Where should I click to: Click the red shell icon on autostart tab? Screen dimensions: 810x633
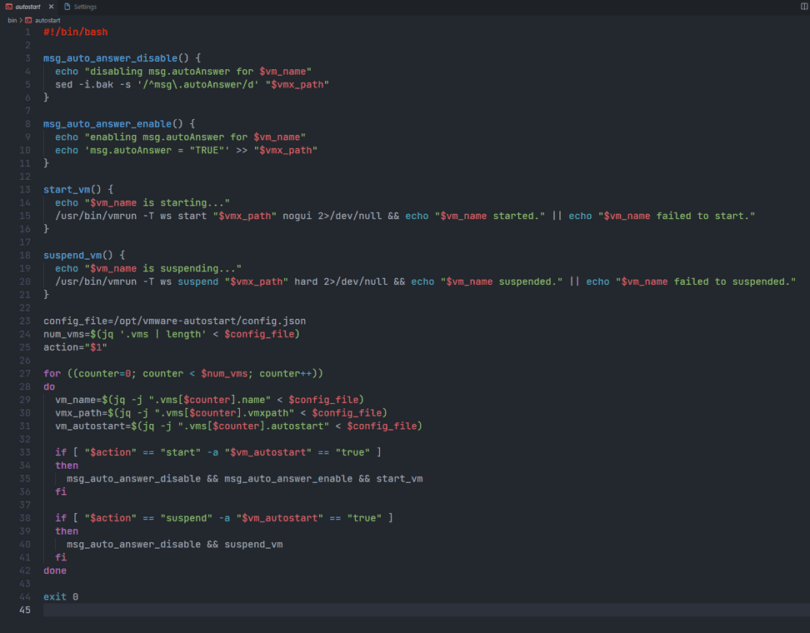tap(7, 7)
